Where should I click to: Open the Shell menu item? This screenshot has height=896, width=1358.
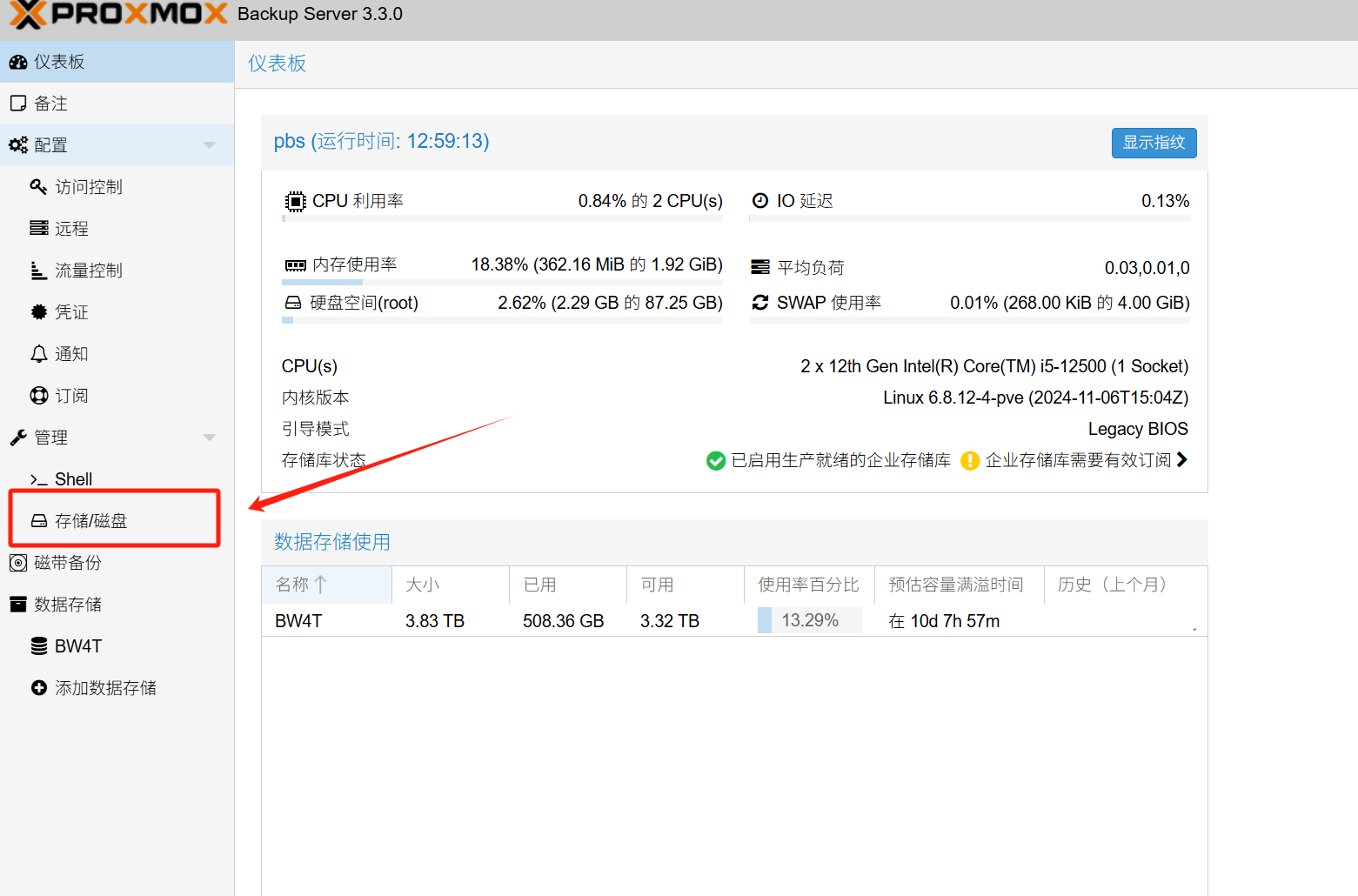pos(73,479)
